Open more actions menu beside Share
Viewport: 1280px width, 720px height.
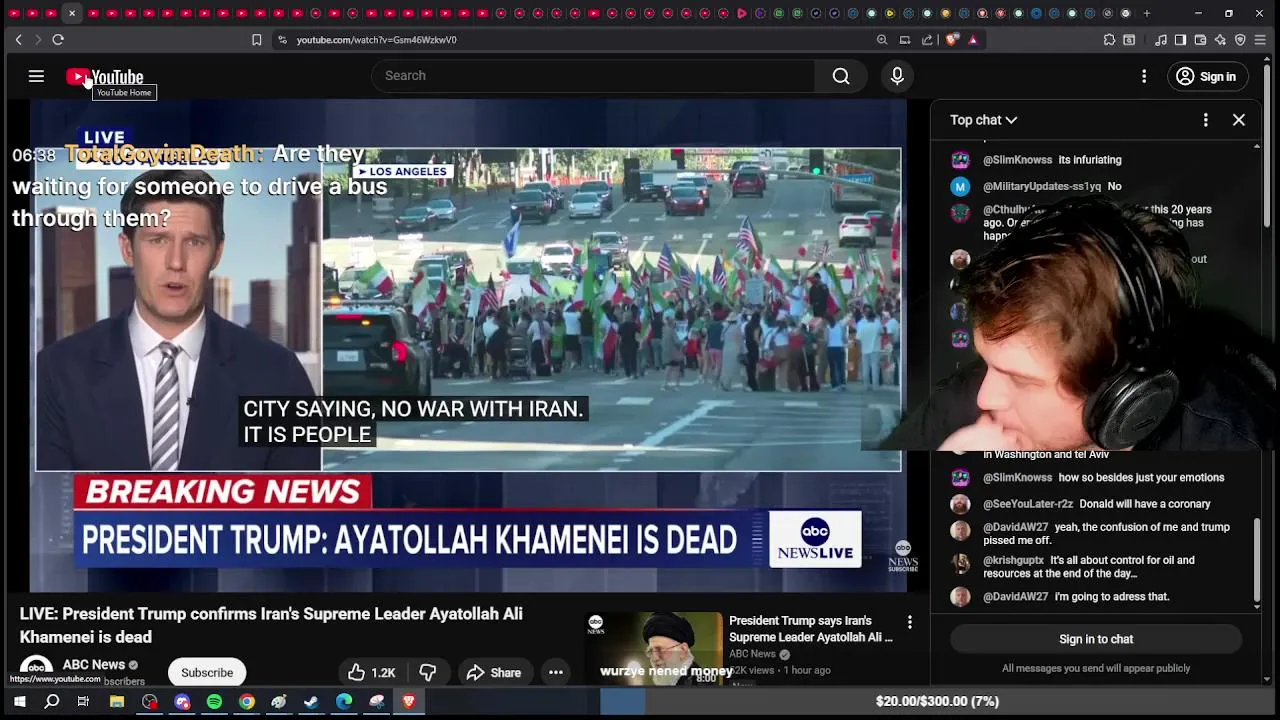[x=556, y=673]
